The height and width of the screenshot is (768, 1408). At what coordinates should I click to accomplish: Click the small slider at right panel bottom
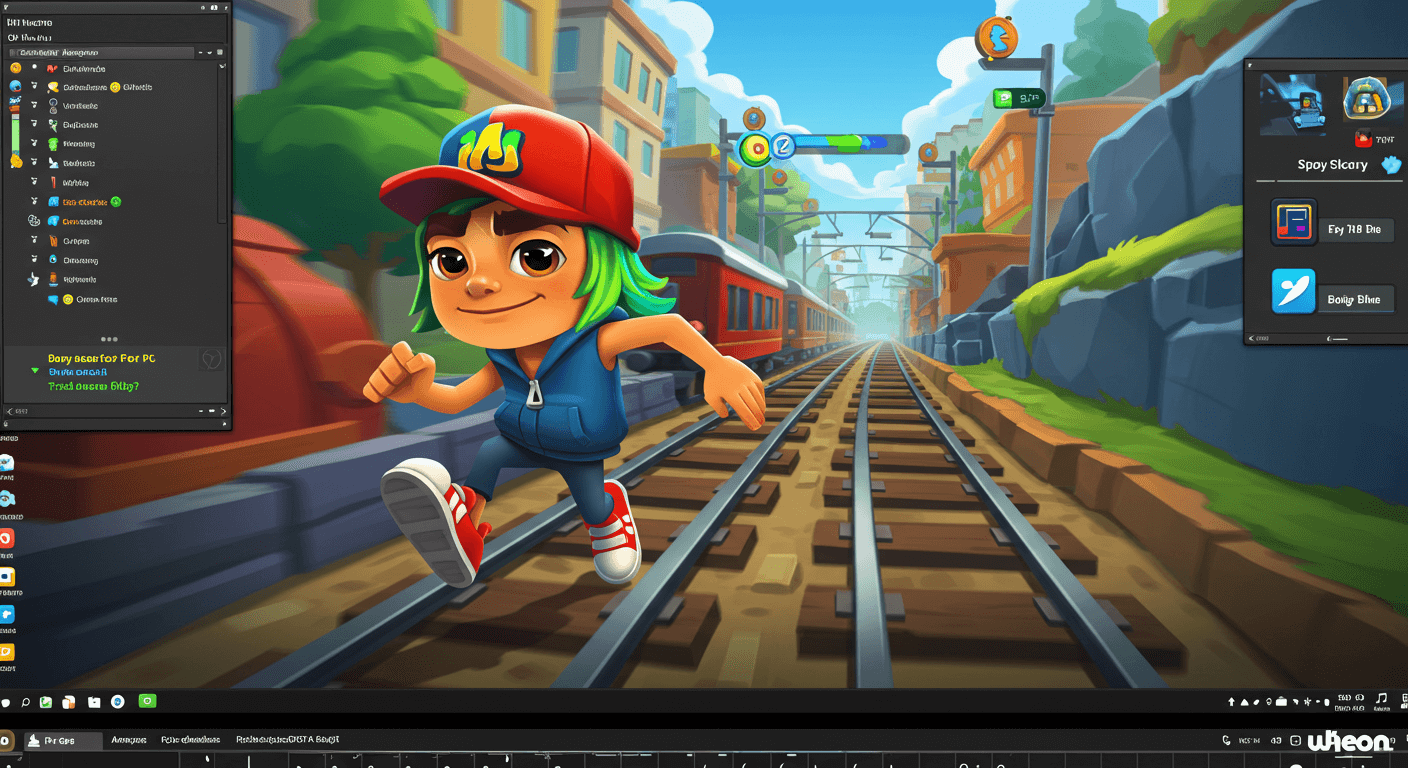tap(1336, 339)
